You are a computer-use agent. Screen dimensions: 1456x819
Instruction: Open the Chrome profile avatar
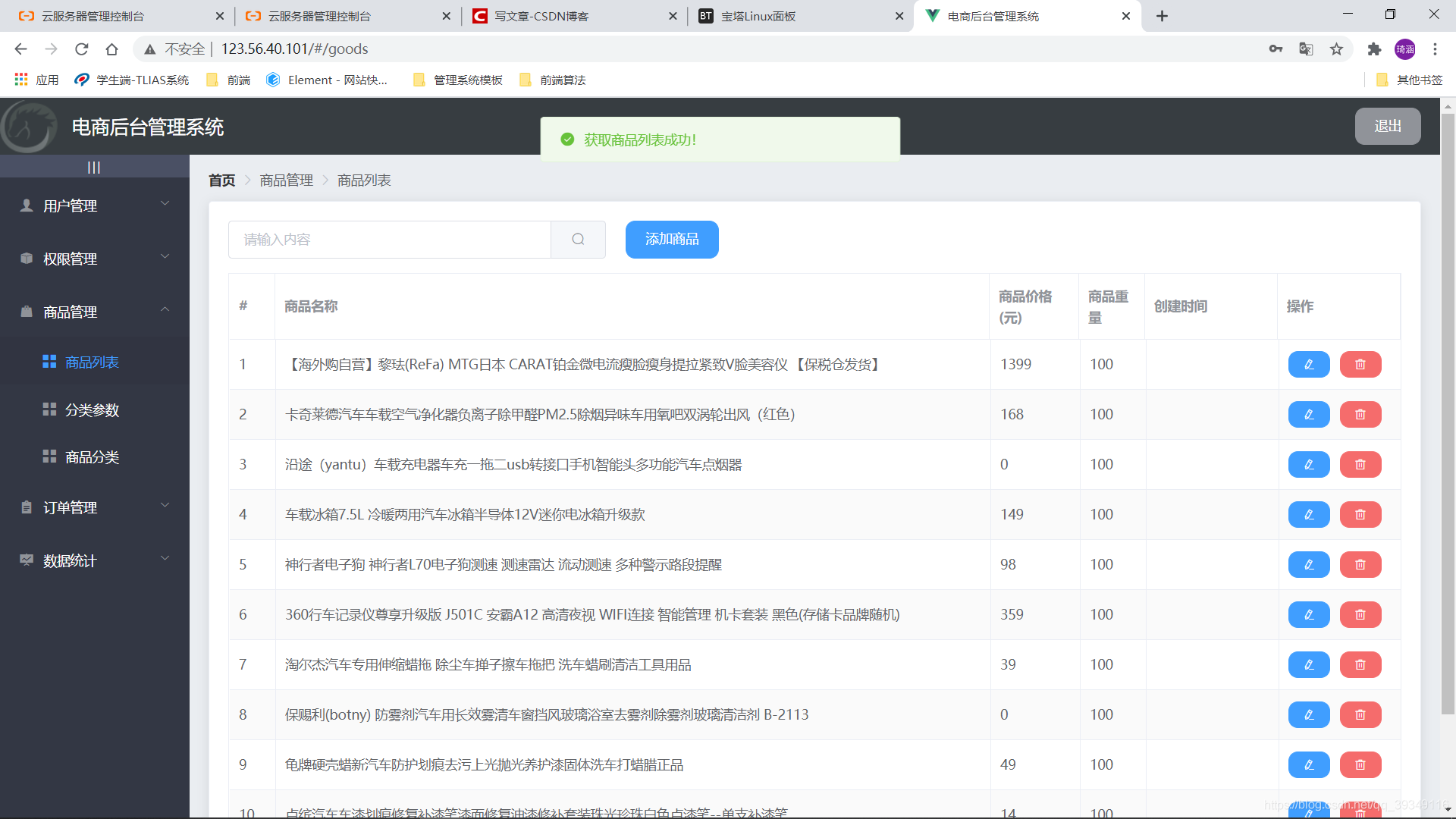(x=1404, y=49)
